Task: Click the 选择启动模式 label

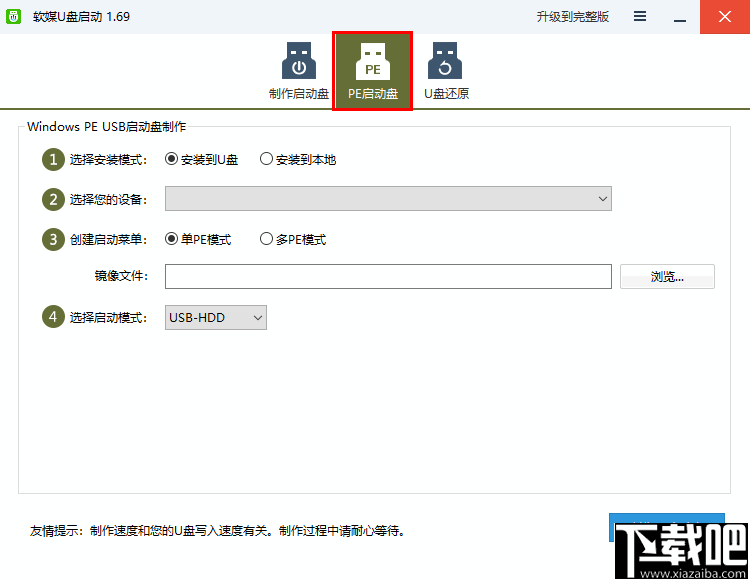Action: click(108, 318)
